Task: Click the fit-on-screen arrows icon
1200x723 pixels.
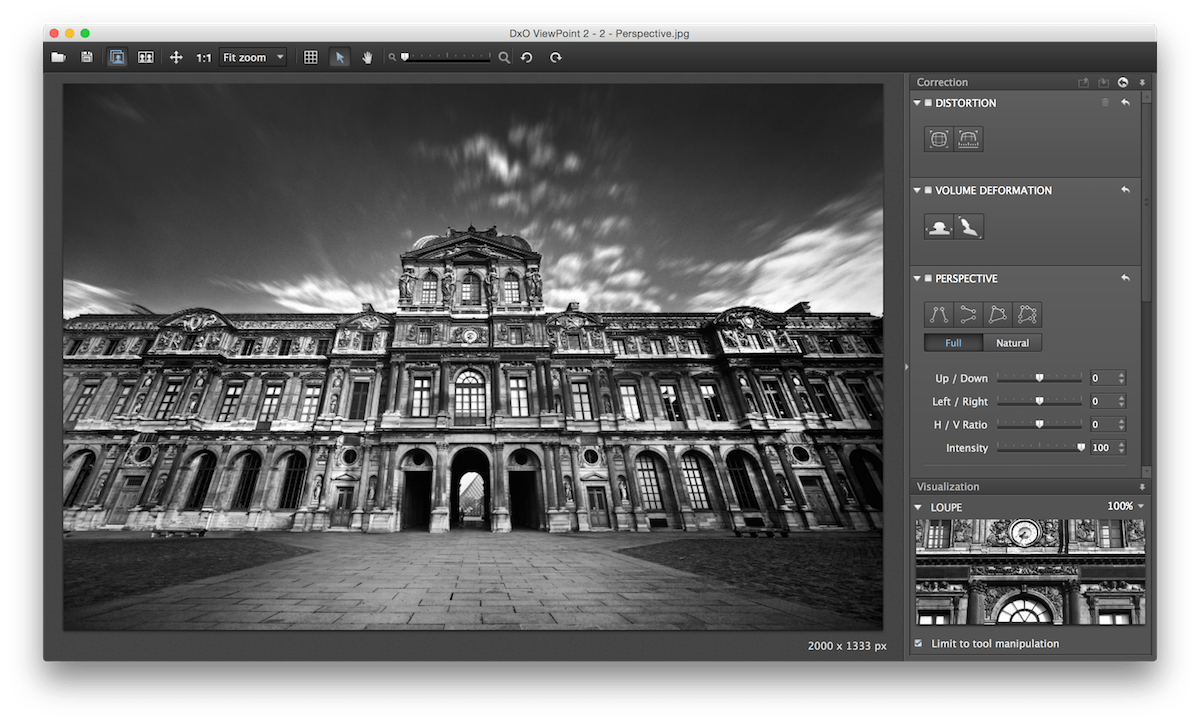Action: [176, 58]
